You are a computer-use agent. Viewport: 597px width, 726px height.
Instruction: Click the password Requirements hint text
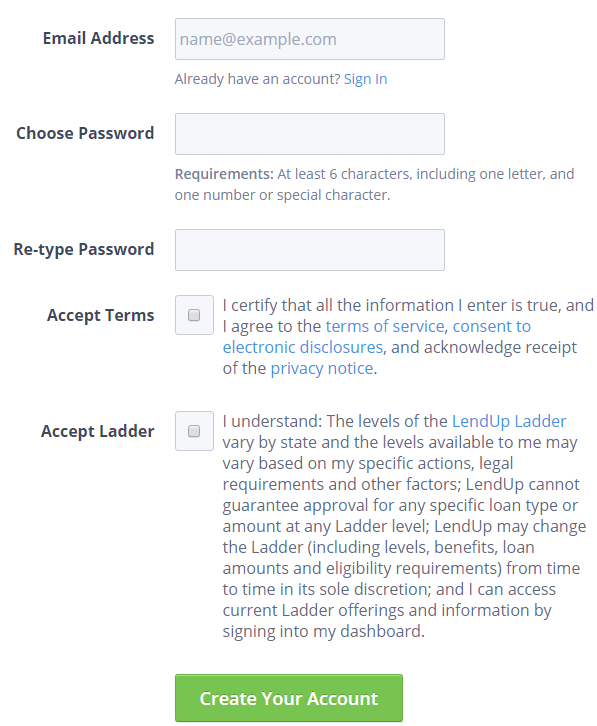point(374,184)
